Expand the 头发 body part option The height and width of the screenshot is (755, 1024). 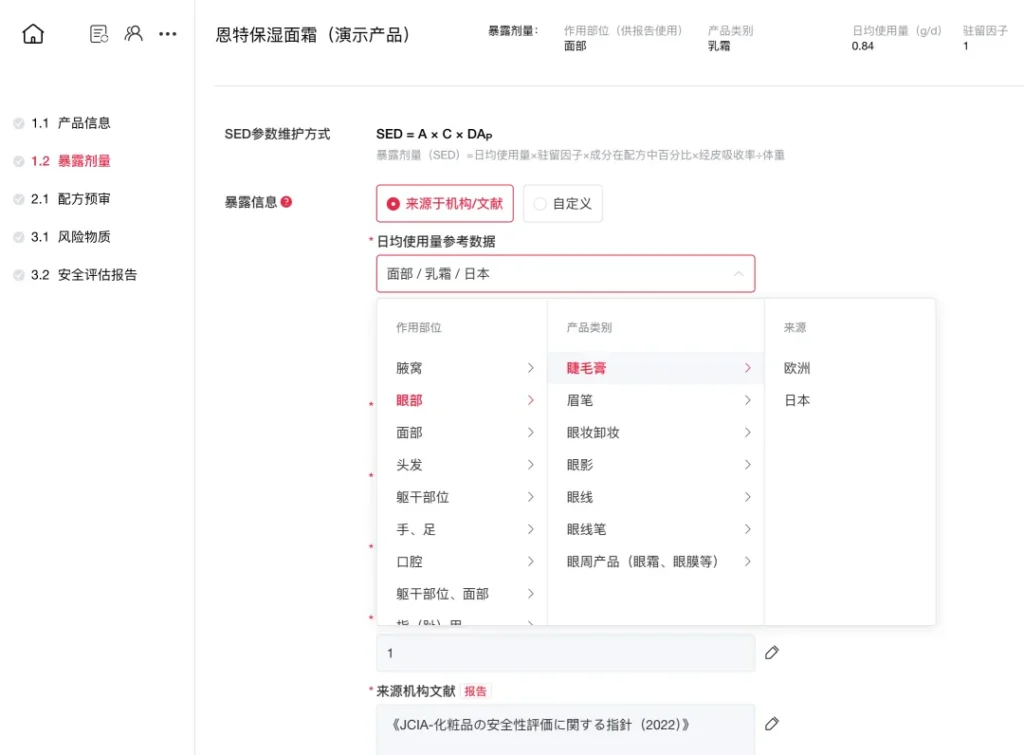(464, 465)
